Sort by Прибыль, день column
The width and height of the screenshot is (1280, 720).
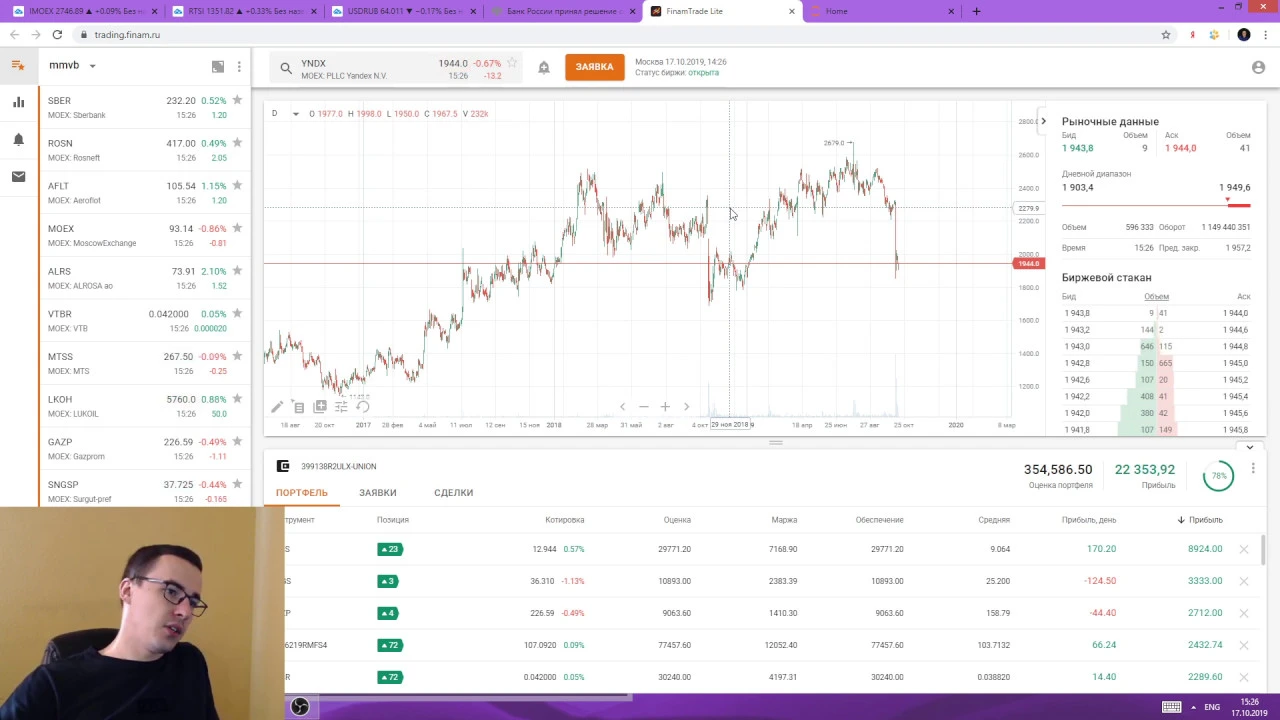1089,520
